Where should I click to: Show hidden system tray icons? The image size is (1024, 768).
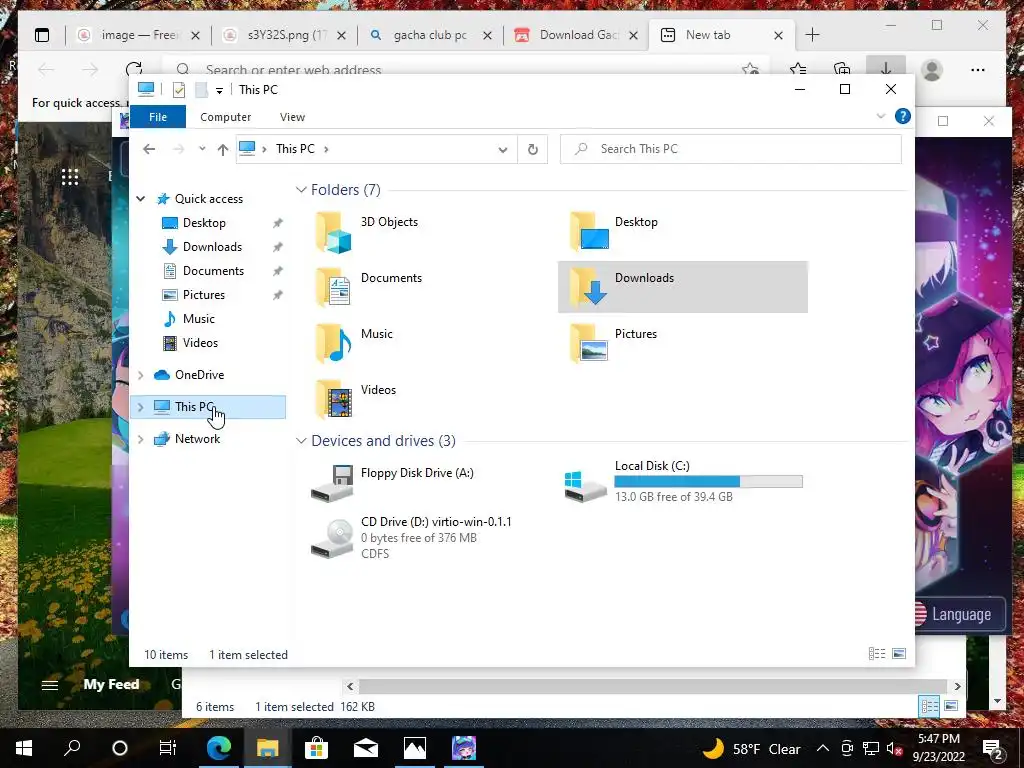(x=823, y=748)
